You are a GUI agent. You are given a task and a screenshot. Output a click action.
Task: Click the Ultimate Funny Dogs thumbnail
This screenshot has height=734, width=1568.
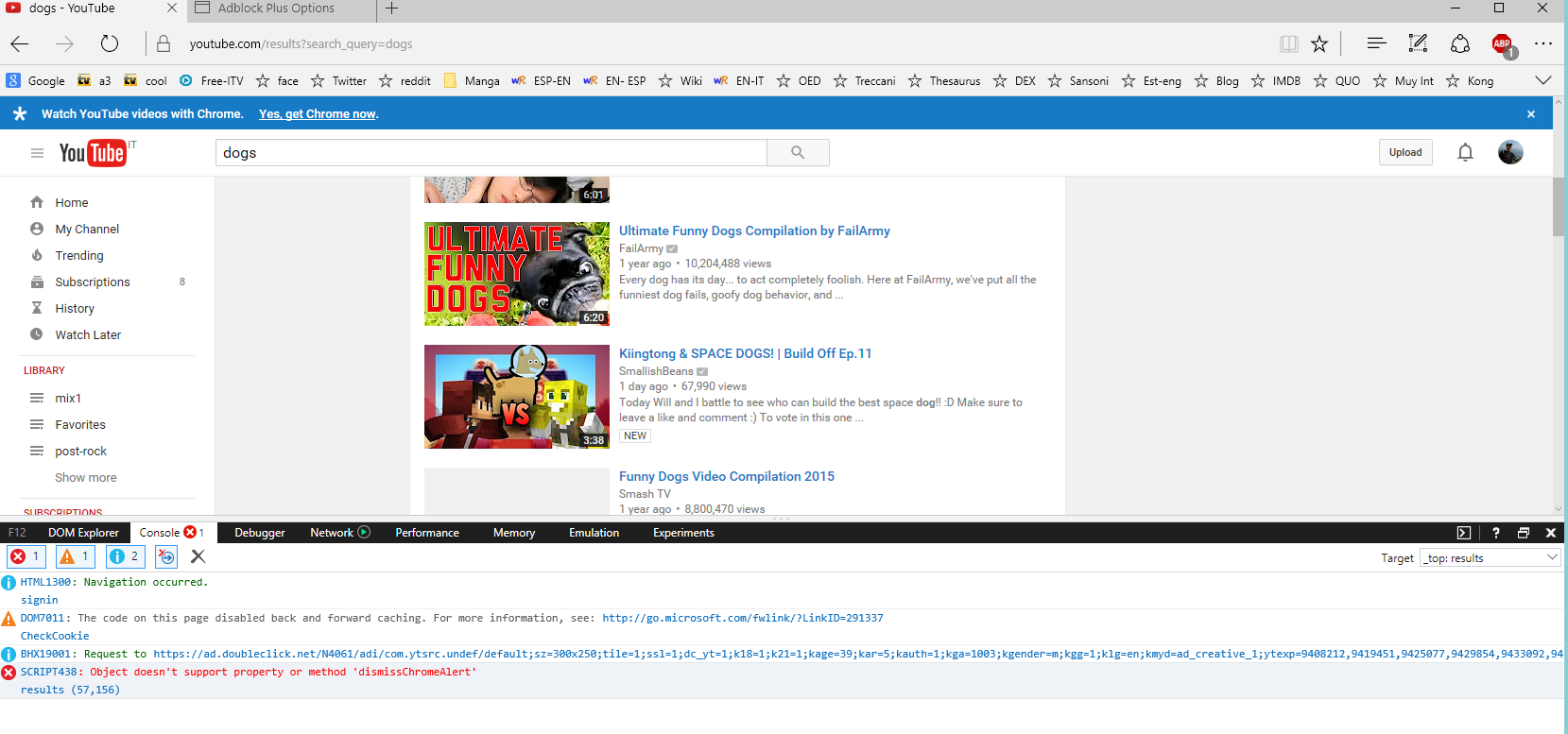click(517, 274)
